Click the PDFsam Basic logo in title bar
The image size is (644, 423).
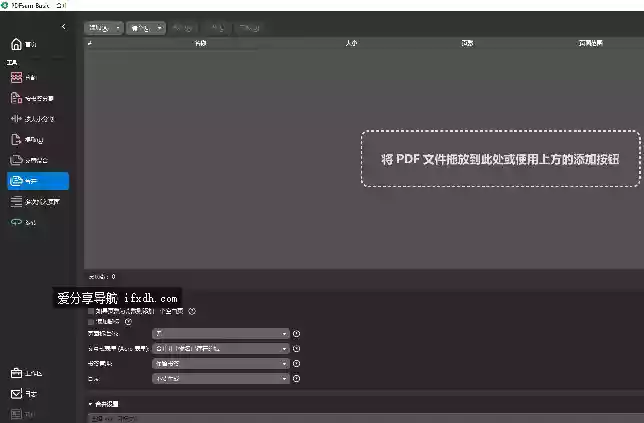coord(5,5)
